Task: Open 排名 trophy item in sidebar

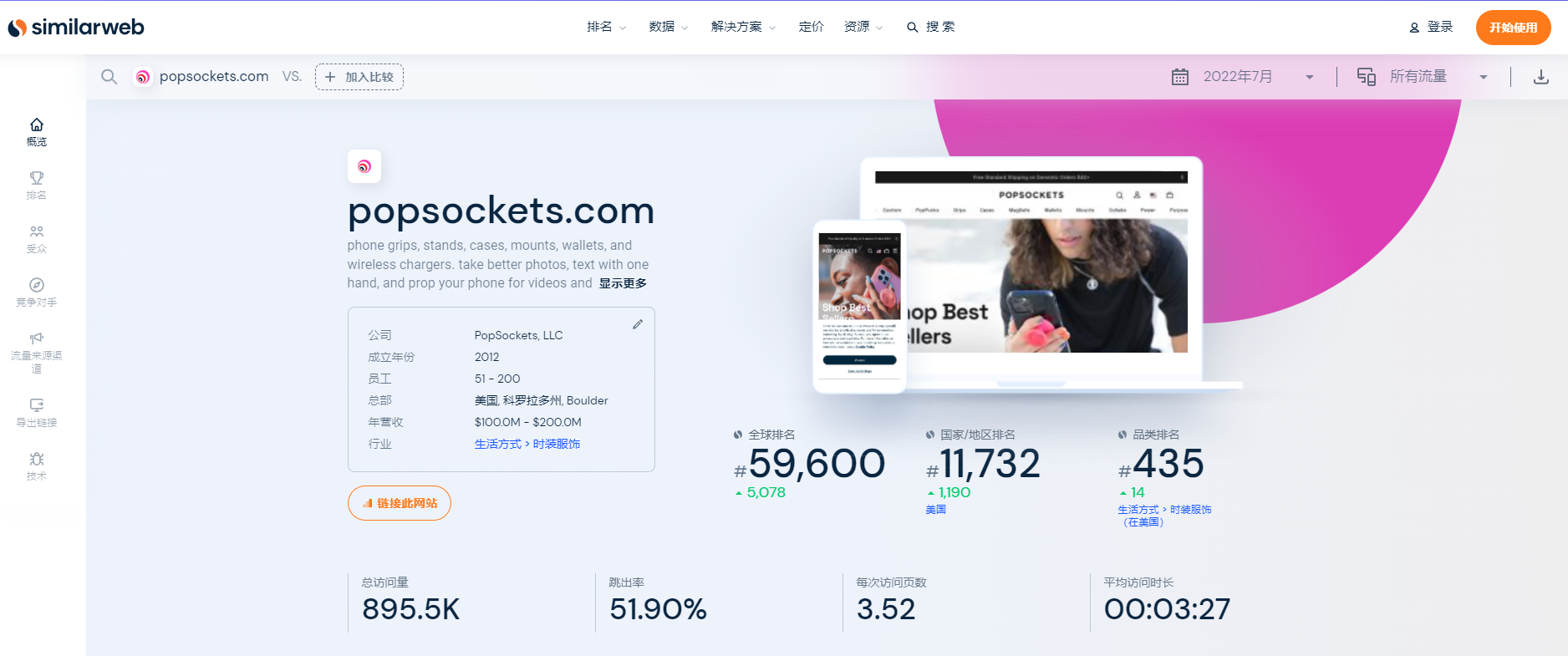Action: pos(37,186)
